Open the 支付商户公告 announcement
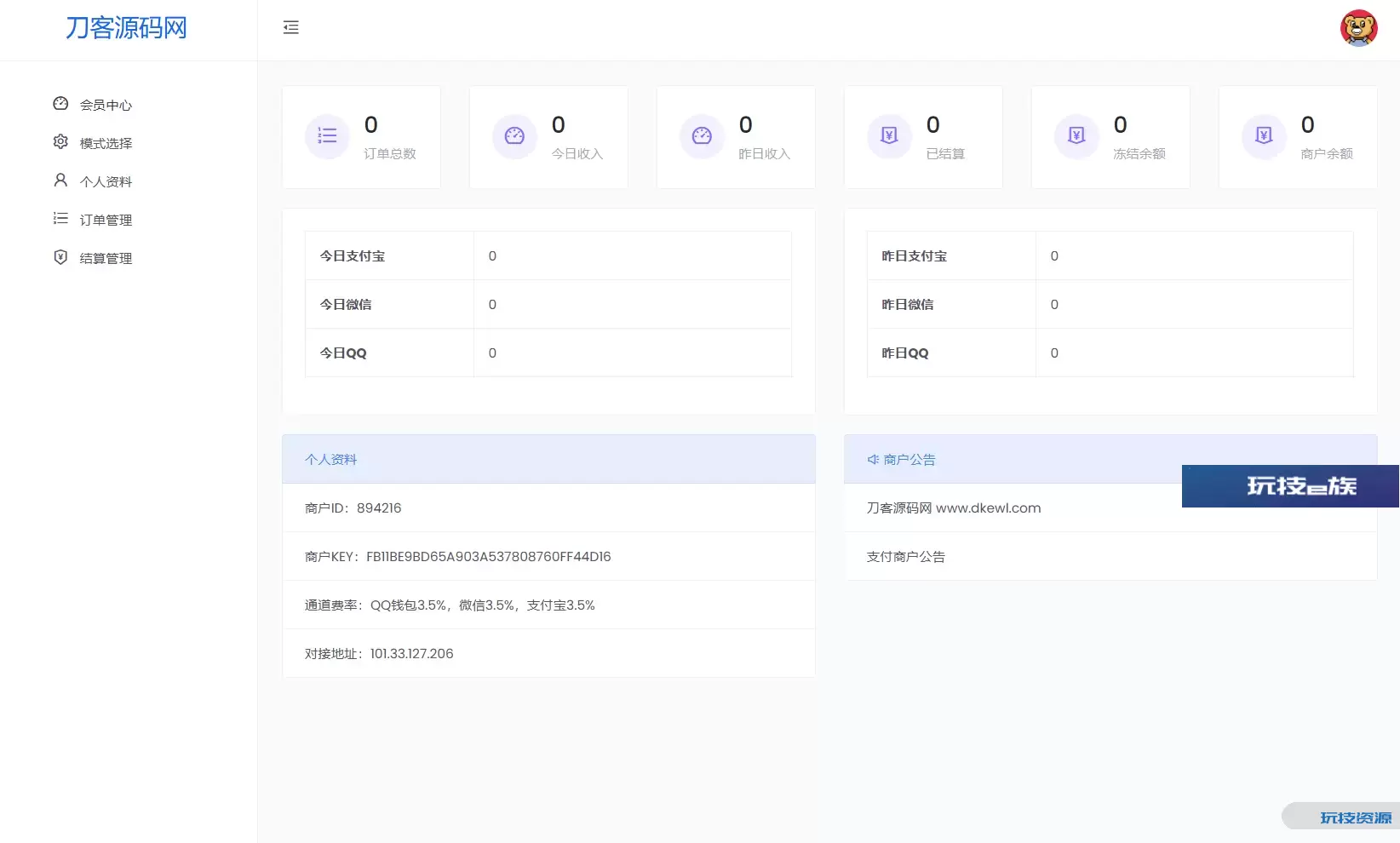The image size is (1400, 843). [905, 557]
